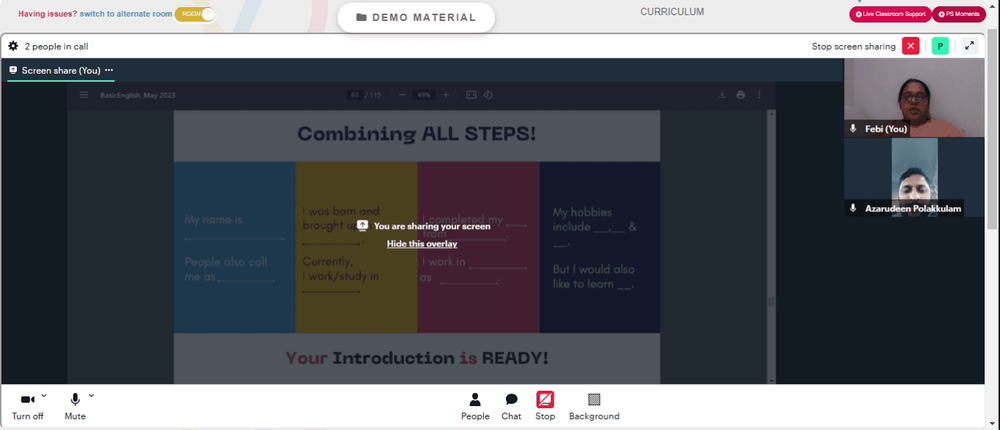Mute the microphone
This screenshot has width=1000, height=430.
click(75, 406)
